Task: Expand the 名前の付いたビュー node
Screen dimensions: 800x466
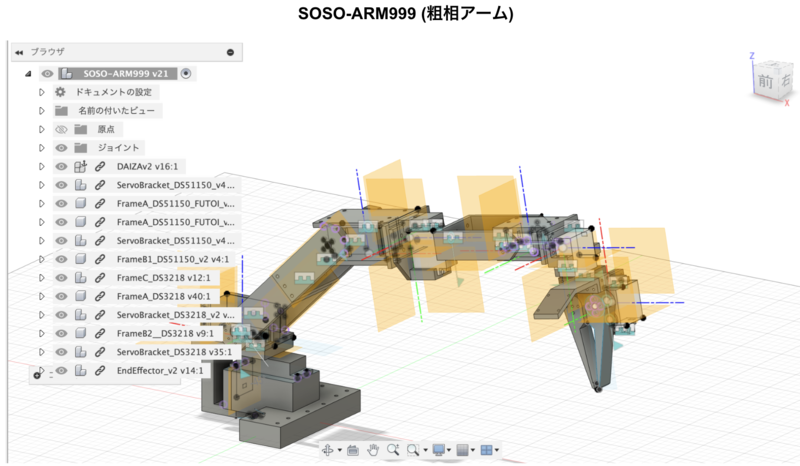Action: (42, 111)
